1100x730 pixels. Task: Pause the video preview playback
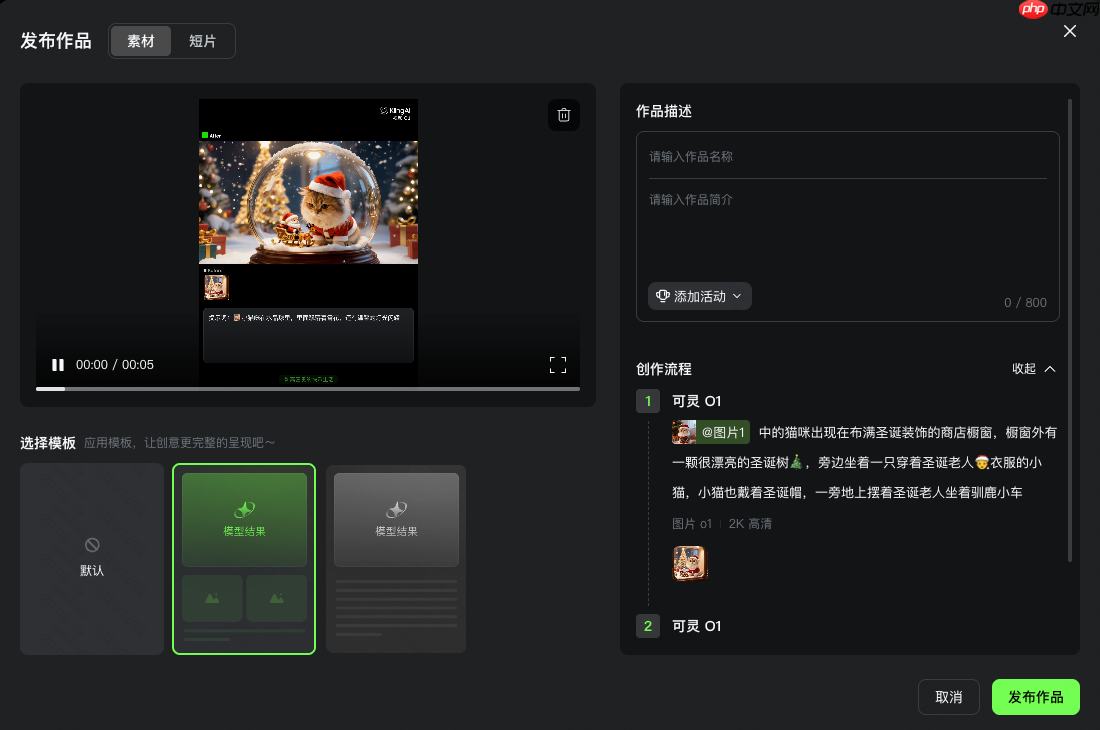tap(58, 364)
